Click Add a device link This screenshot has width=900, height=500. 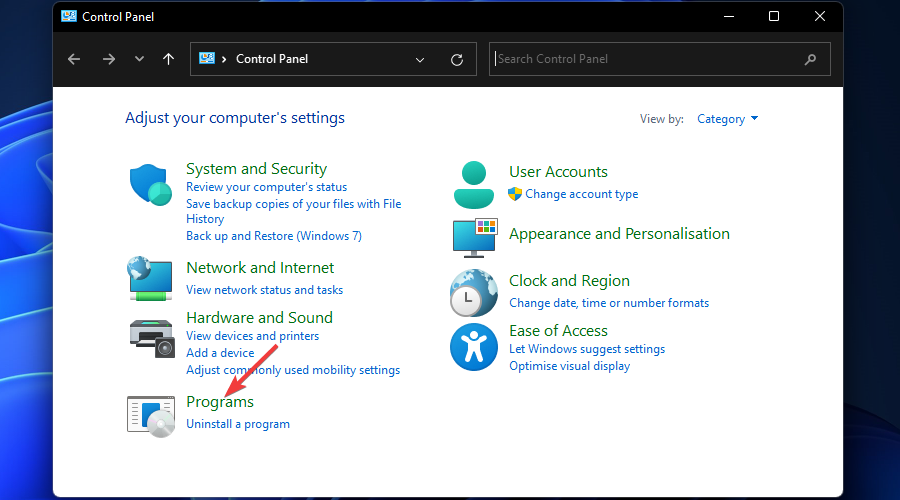(220, 353)
